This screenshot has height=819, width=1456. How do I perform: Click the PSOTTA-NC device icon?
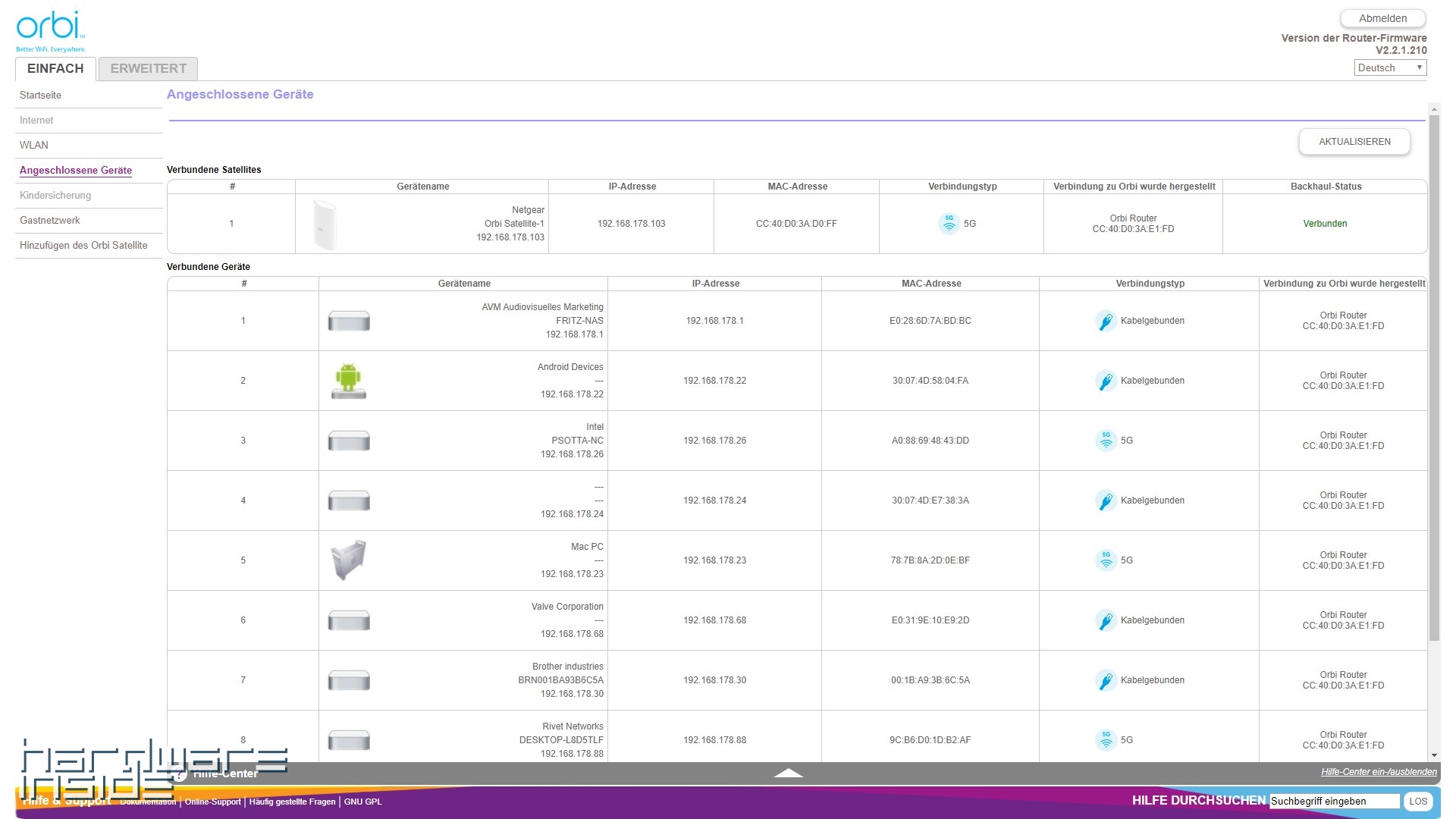coord(349,441)
